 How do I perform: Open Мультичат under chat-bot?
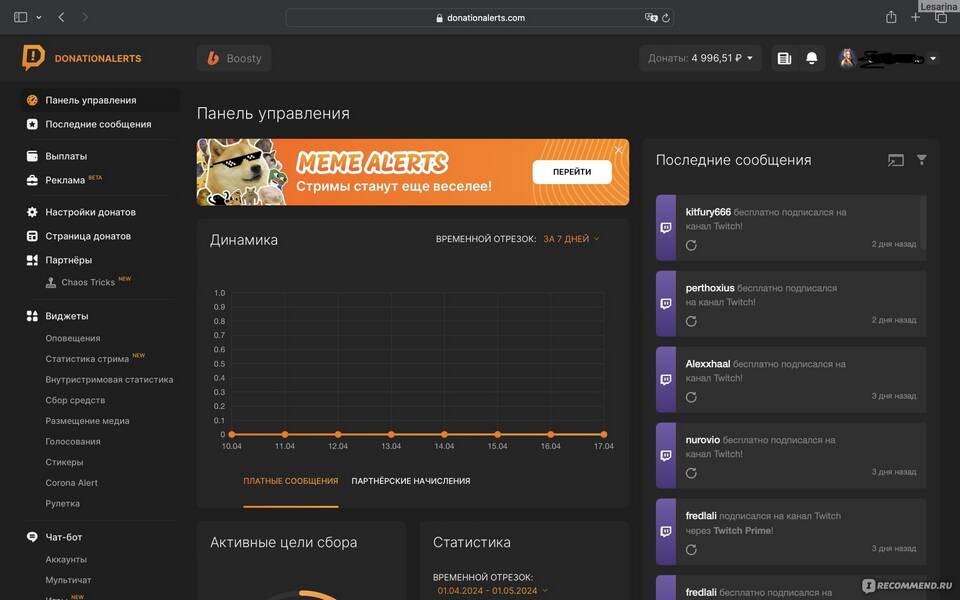[x=68, y=580]
